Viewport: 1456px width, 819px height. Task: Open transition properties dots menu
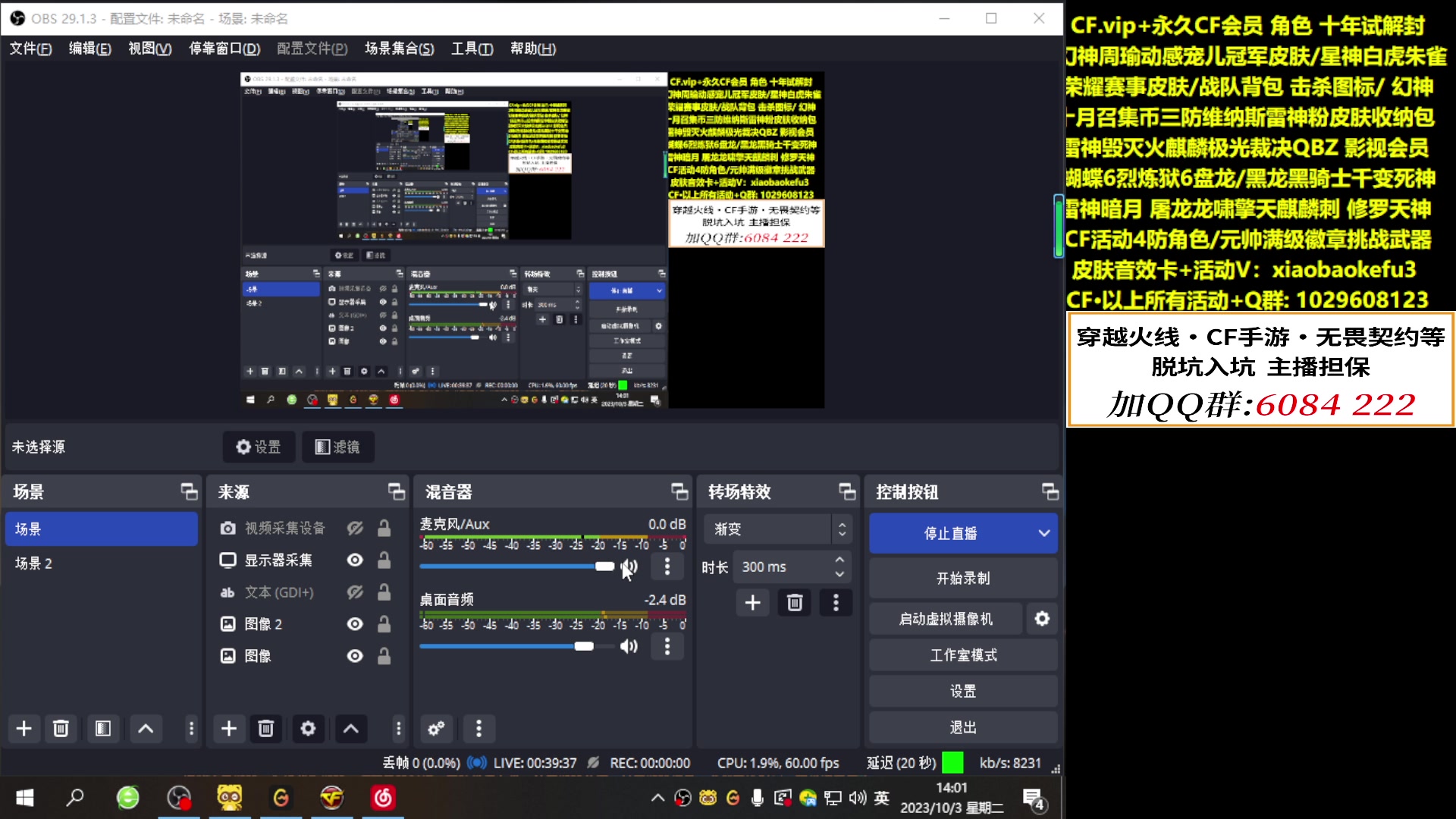tap(836, 603)
